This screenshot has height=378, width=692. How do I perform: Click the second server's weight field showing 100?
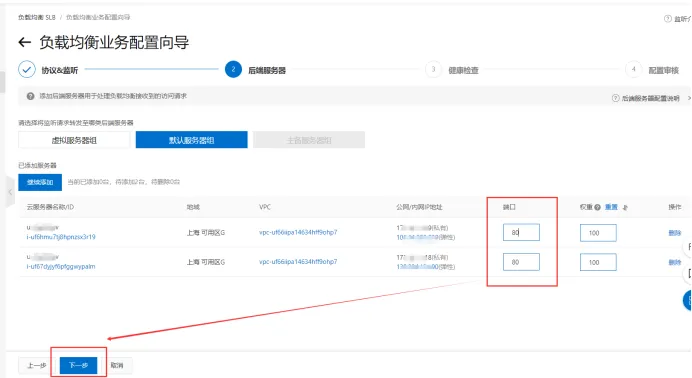[x=598, y=262]
